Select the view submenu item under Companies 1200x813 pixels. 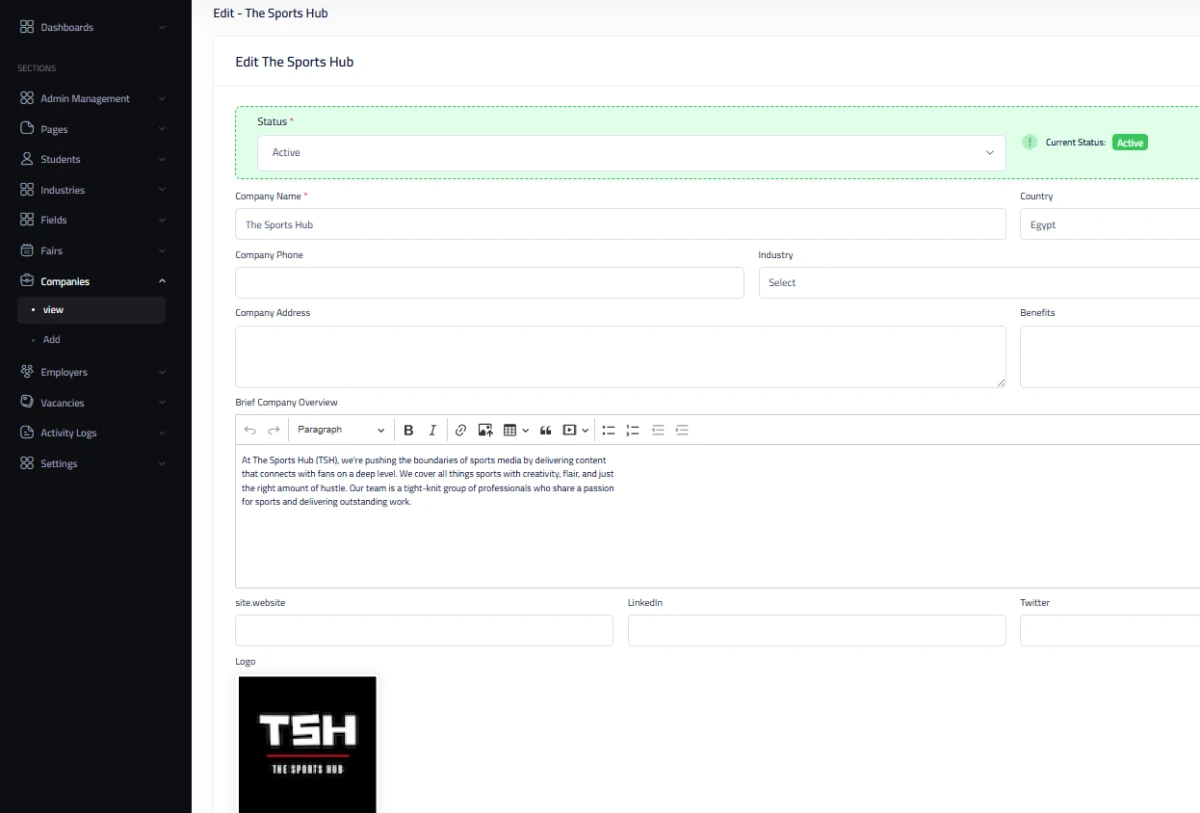(x=54, y=310)
